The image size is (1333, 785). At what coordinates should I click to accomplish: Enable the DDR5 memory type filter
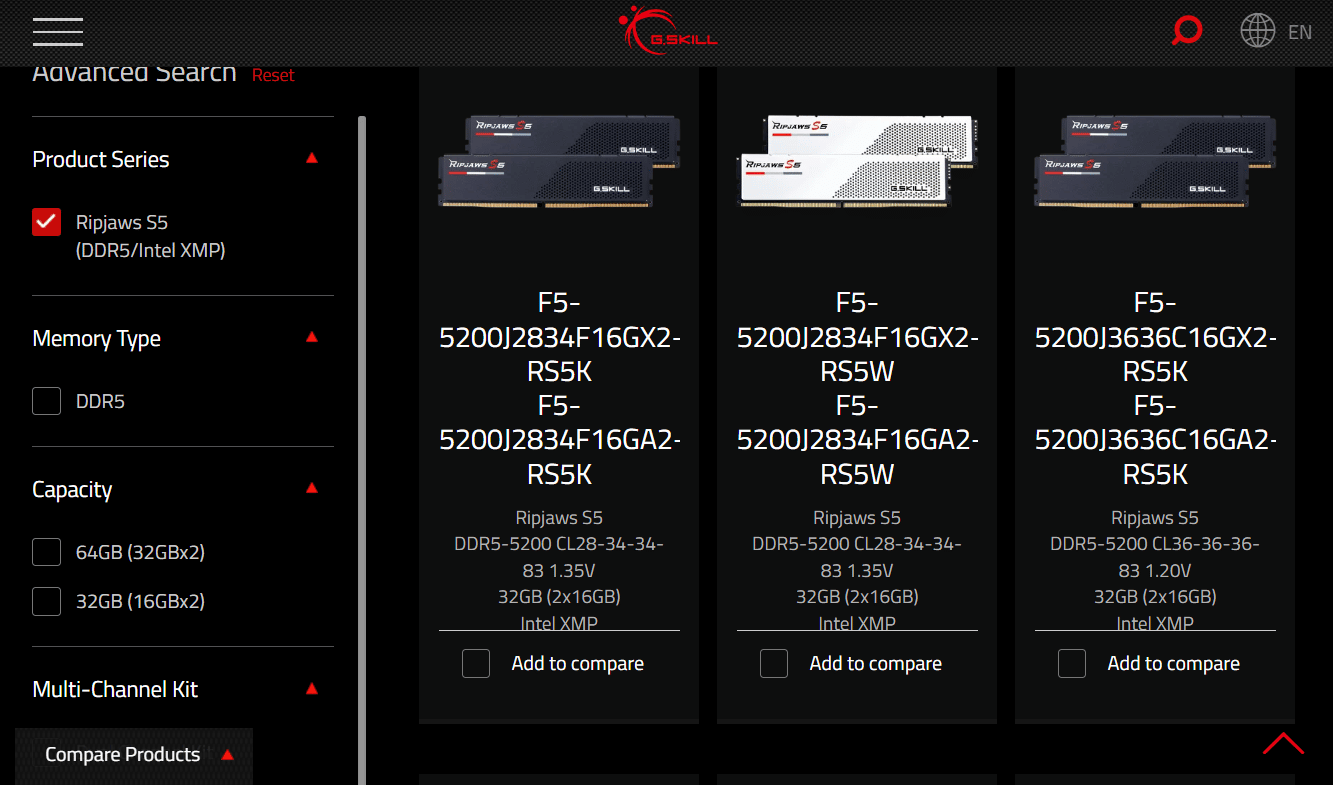(46, 400)
